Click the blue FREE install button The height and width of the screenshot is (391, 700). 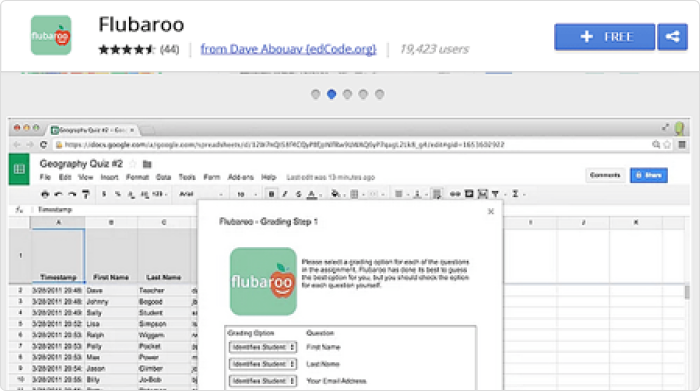click(604, 37)
